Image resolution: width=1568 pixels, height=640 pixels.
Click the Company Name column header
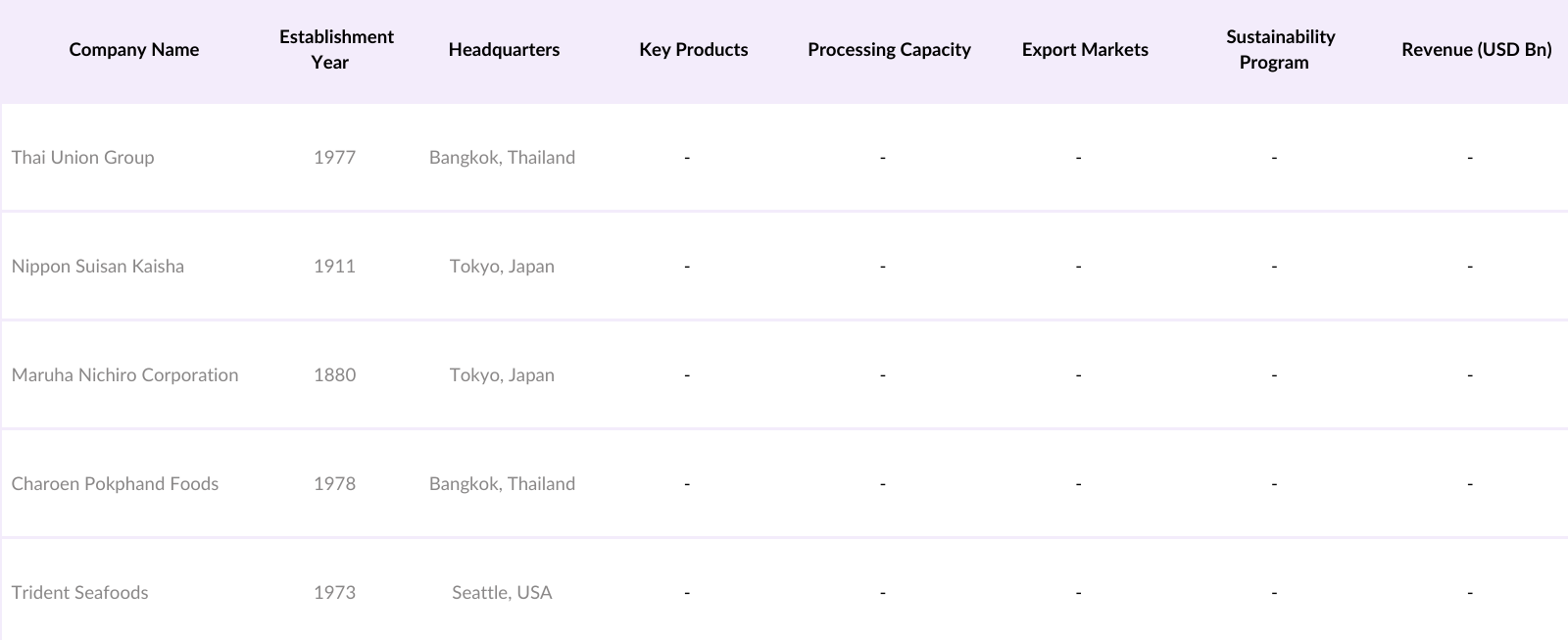pyautogui.click(x=134, y=50)
